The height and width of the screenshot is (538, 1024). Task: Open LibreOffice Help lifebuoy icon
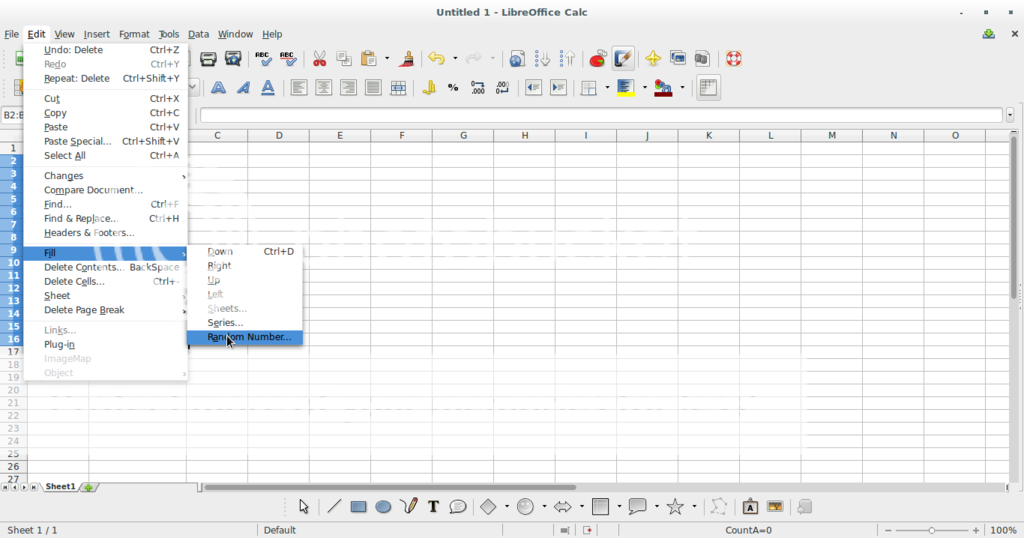[733, 59]
